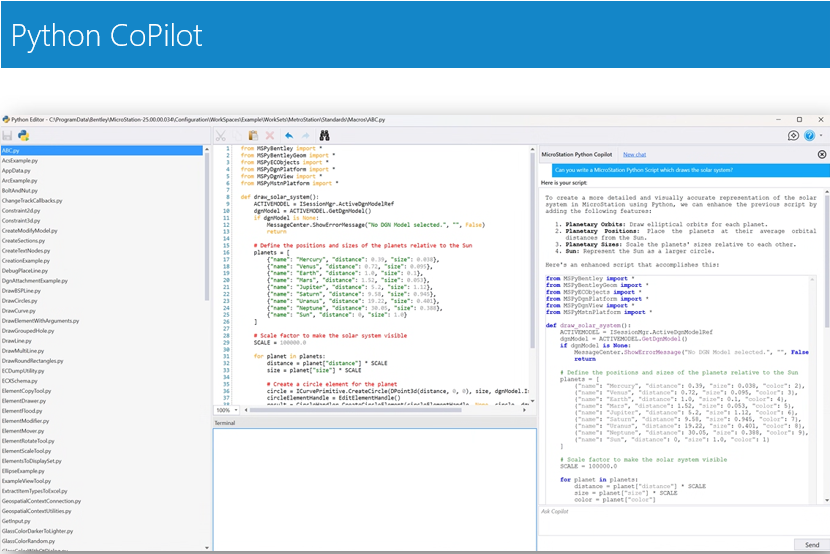
Task: Click the Save file icon
Action: click(x=7, y=135)
